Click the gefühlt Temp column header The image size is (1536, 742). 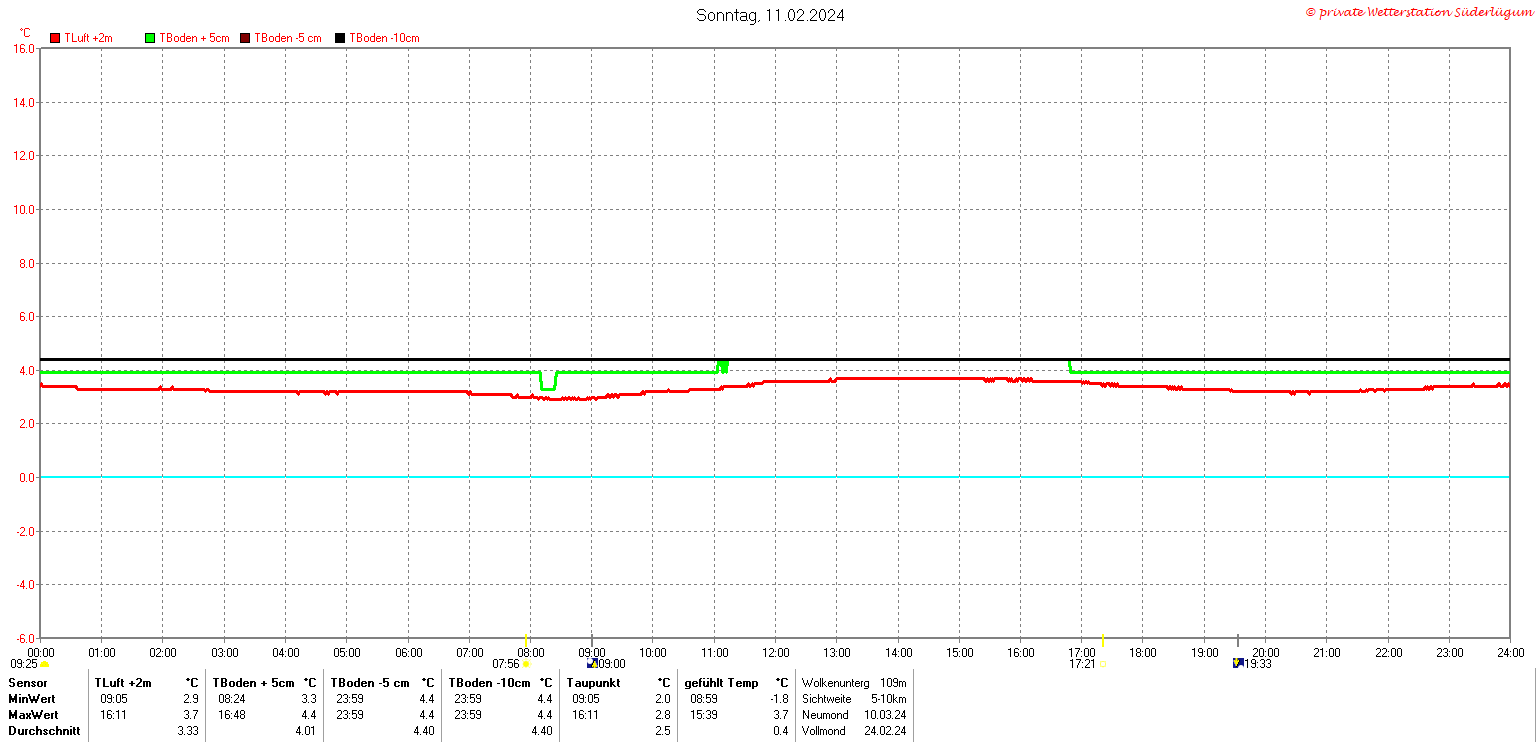[x=721, y=683]
